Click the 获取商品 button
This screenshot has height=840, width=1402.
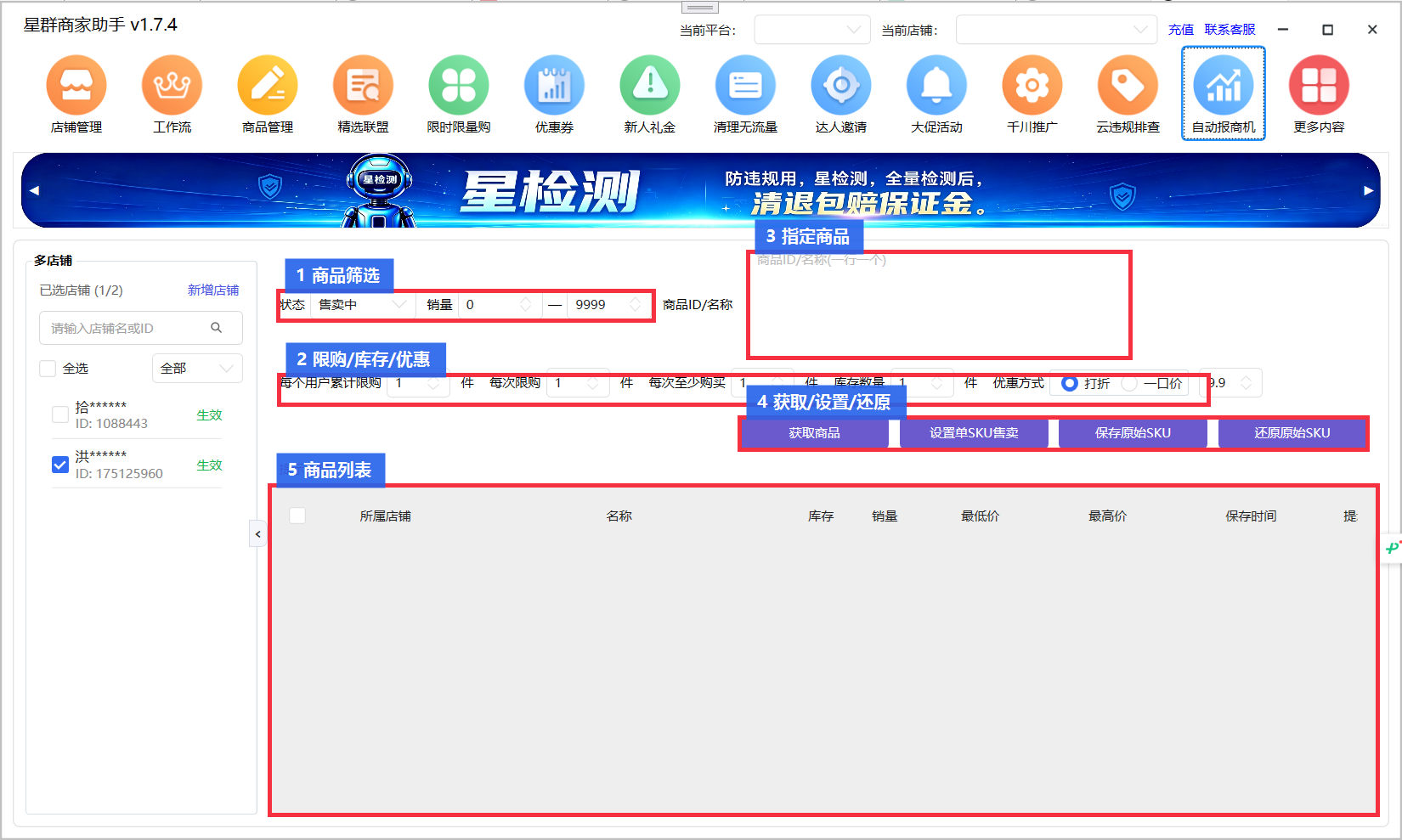tap(815, 433)
